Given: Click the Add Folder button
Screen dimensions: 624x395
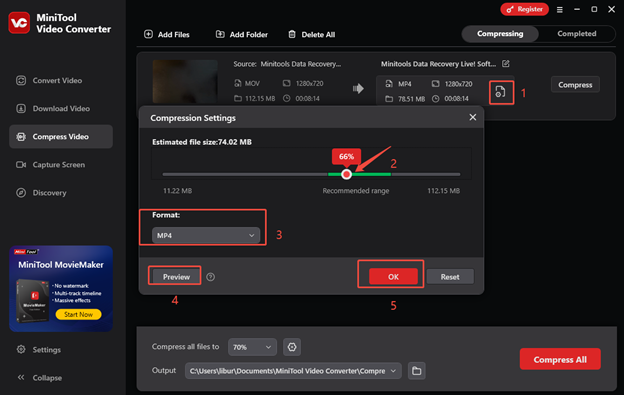Looking at the screenshot, I should [242, 35].
